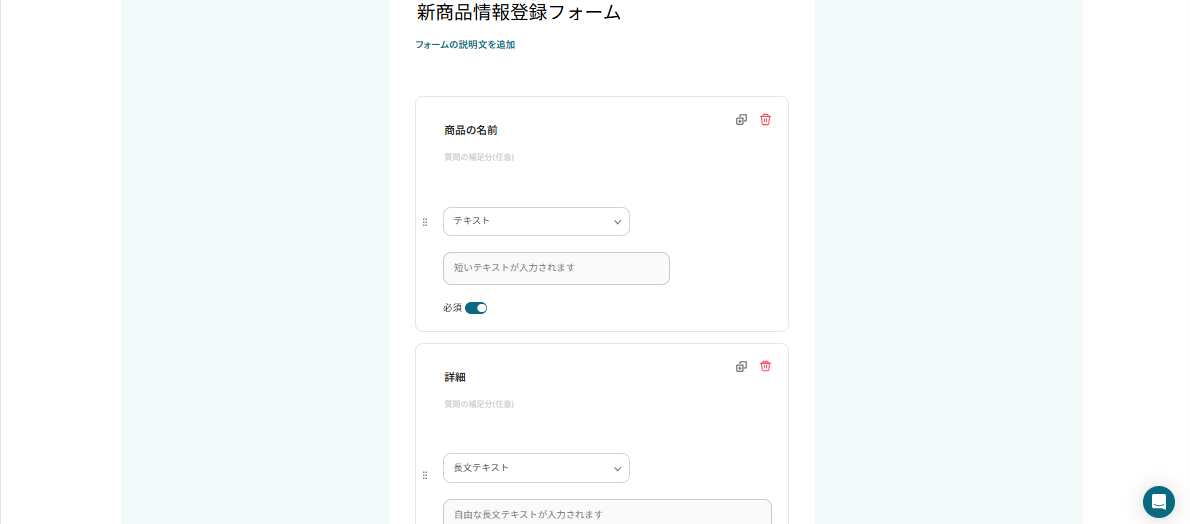1190x524 pixels.
Task: Delete the 詳細 question with trash icon
Action: tap(765, 367)
